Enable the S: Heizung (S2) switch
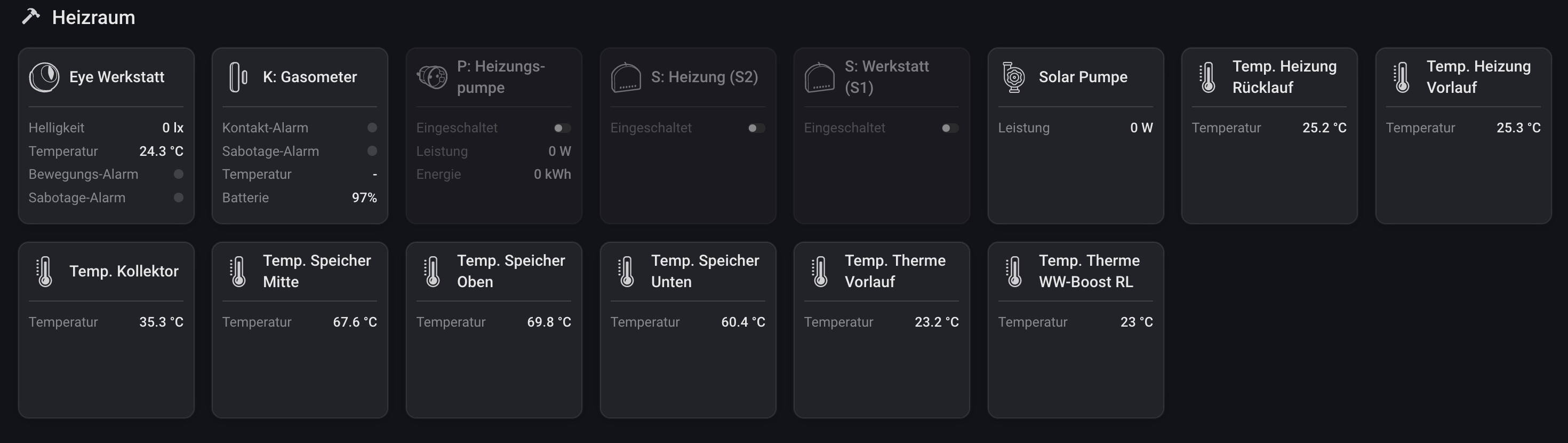This screenshot has height=443, width=1568. (756, 128)
